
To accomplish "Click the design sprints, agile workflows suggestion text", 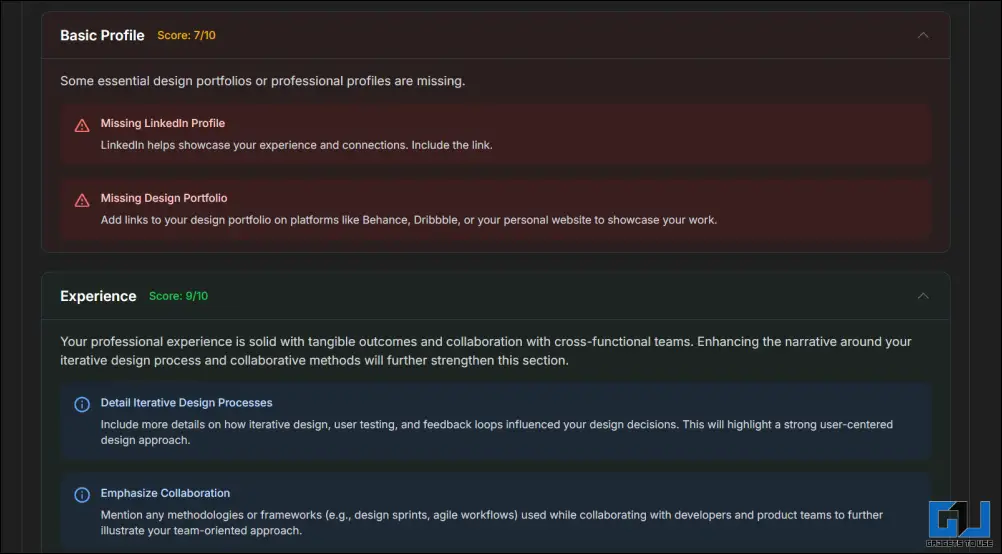I will (x=491, y=523).
